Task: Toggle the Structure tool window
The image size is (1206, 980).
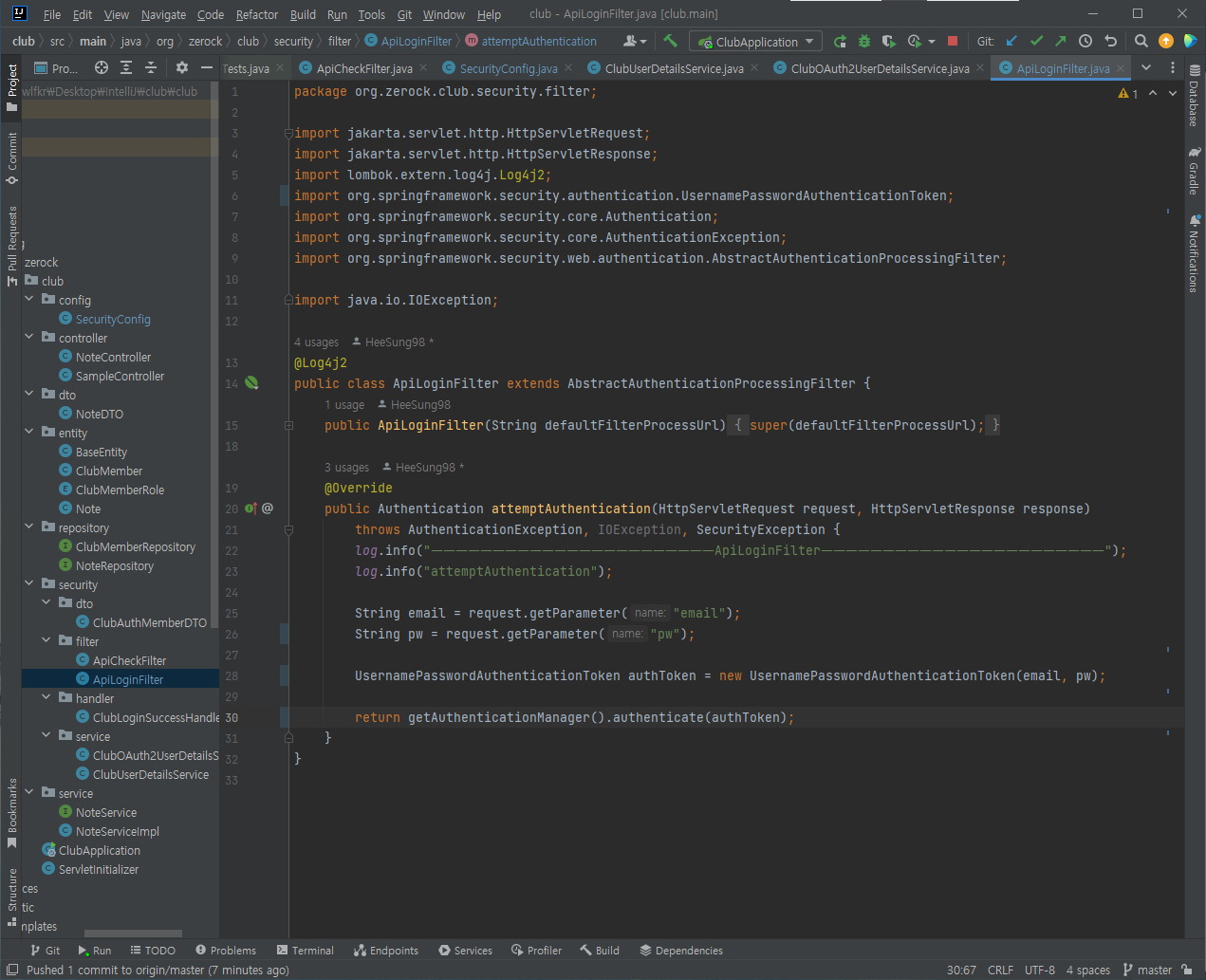Action: click(12, 897)
